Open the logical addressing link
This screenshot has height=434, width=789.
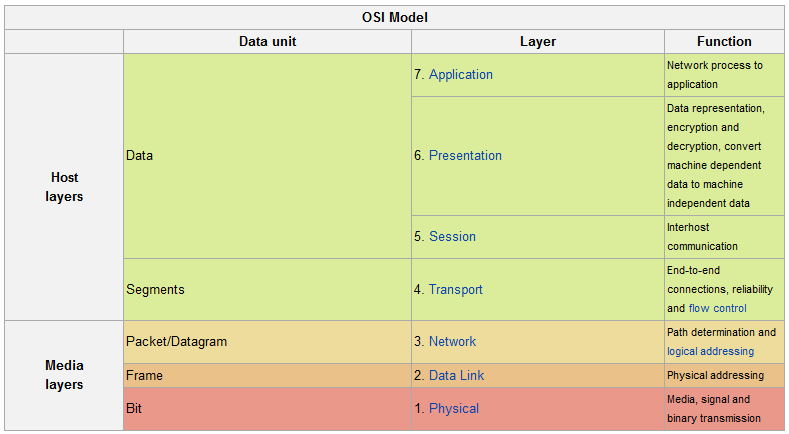click(x=710, y=352)
